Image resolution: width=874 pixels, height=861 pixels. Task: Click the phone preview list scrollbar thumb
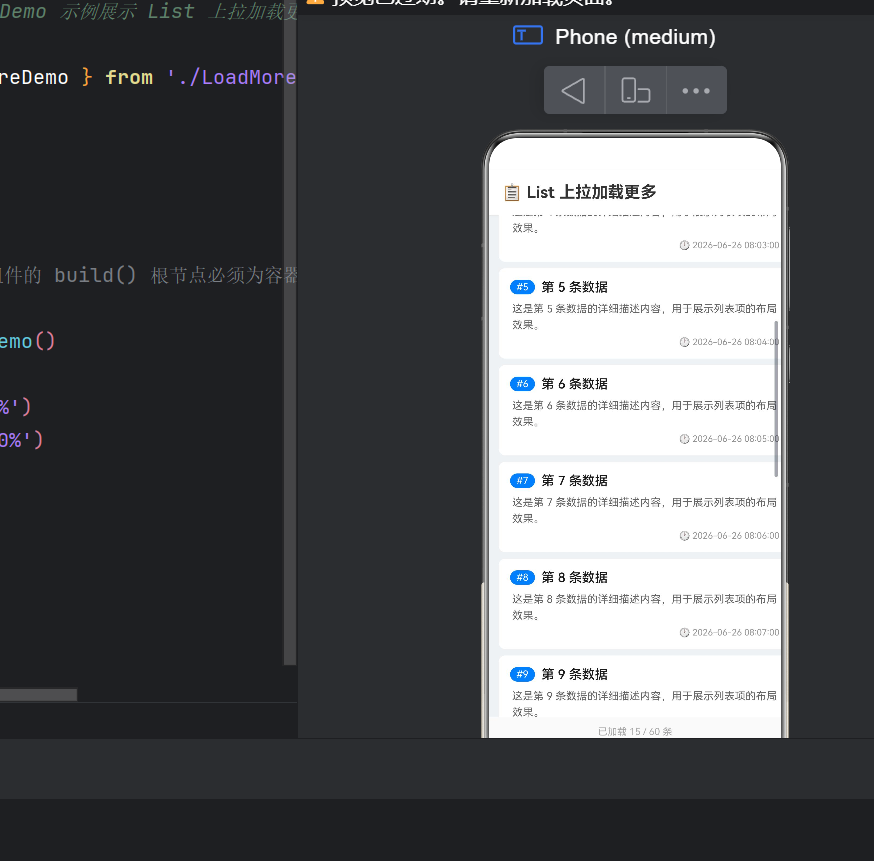coord(776,399)
